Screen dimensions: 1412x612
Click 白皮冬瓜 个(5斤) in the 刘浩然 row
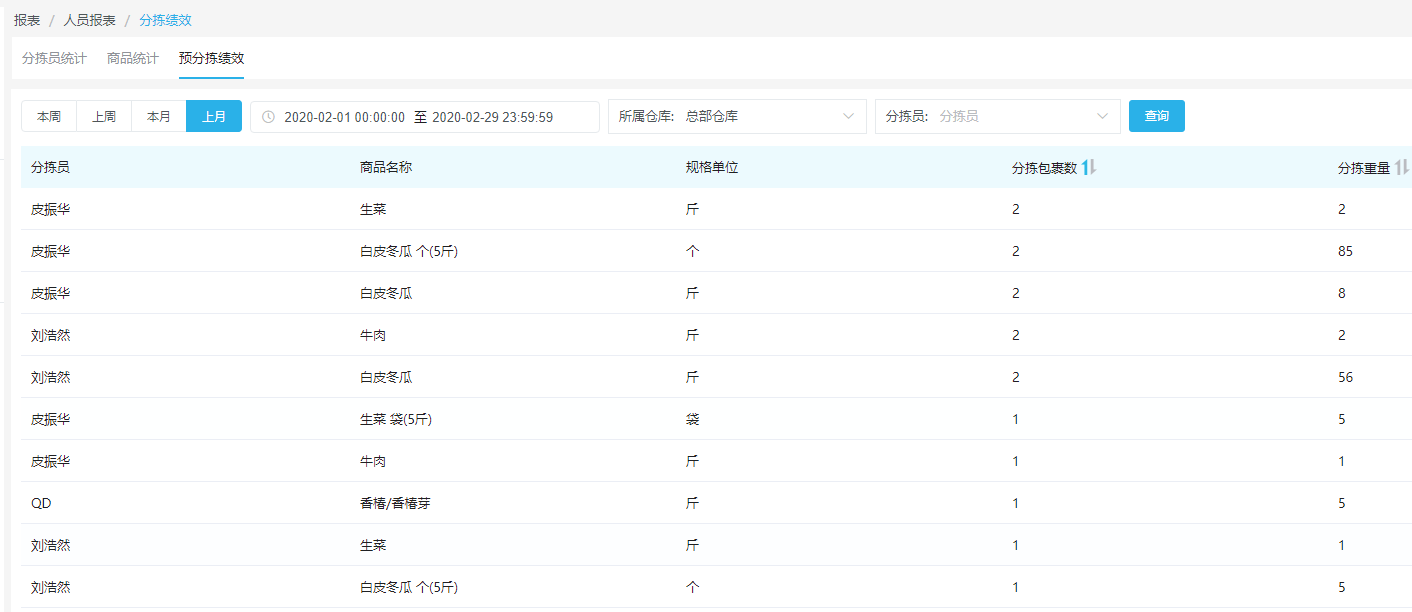[x=409, y=587]
